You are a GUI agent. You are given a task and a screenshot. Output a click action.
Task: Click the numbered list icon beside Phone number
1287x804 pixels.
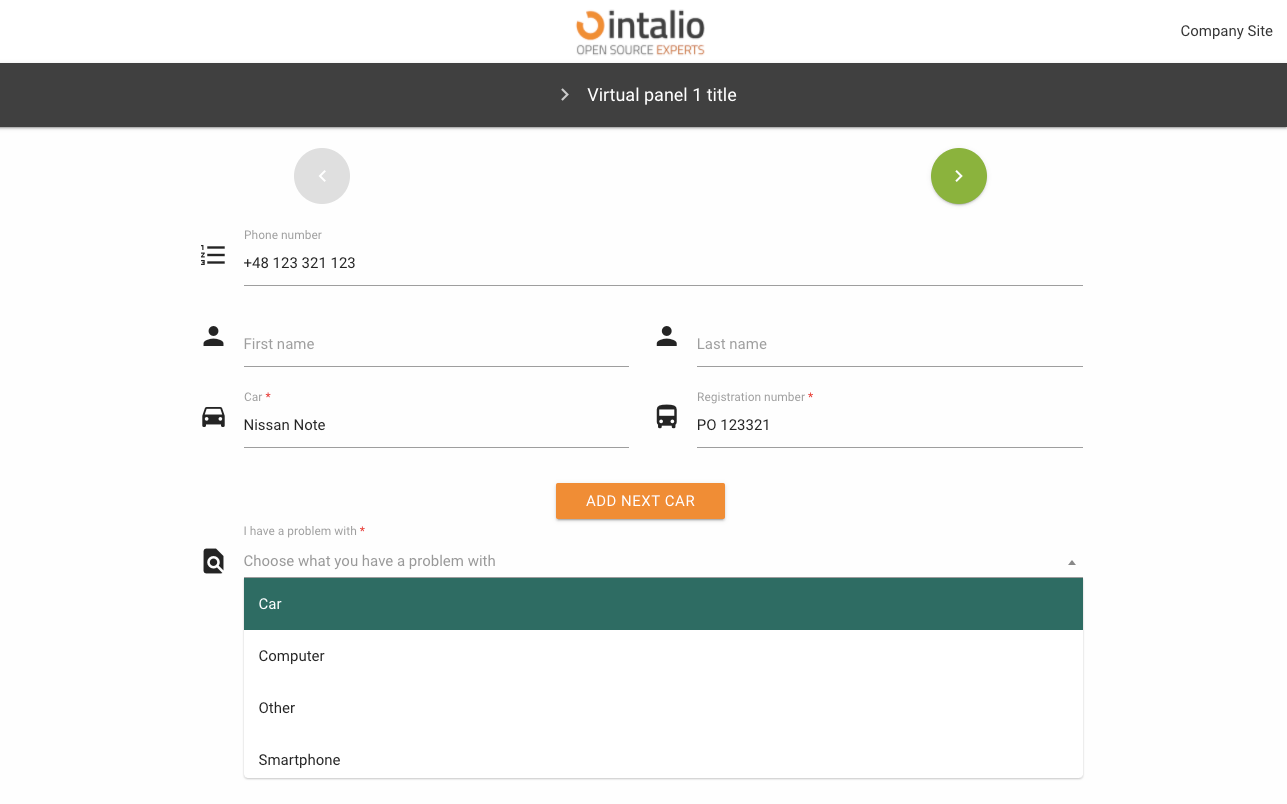213,255
